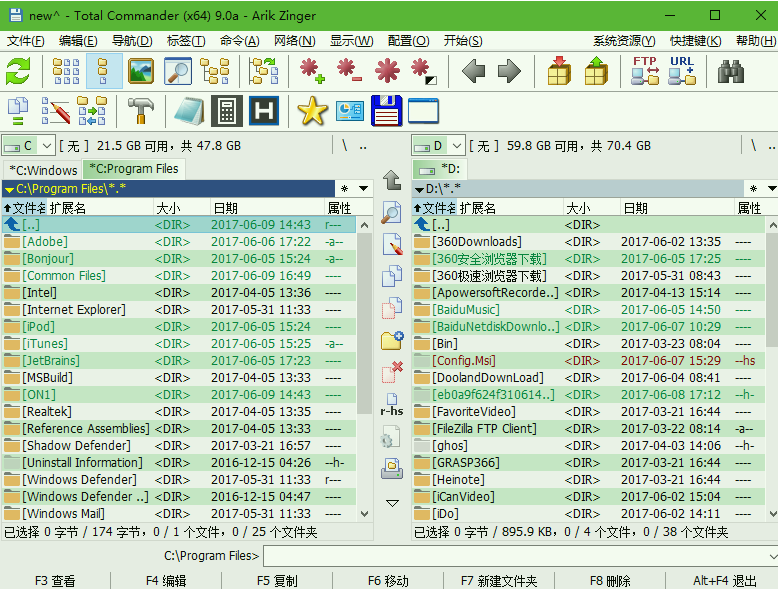This screenshot has width=778, height=589.
Task: Click the pack files box icon
Action: tap(559, 71)
